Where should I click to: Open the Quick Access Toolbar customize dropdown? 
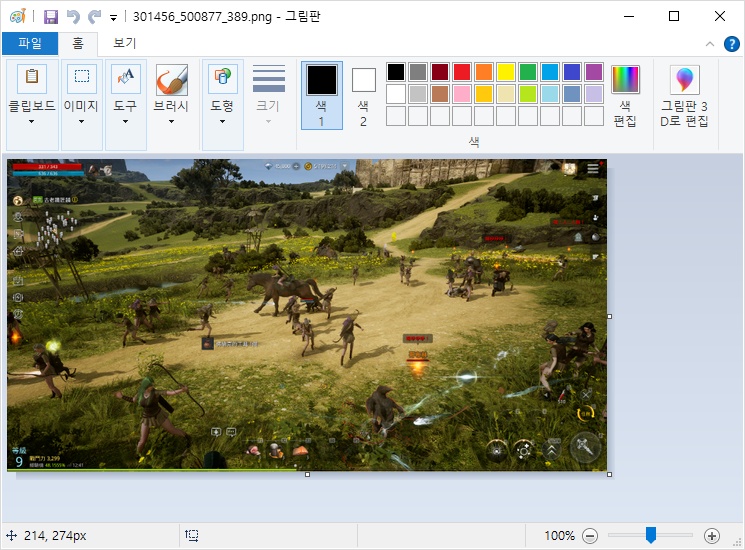coord(114,18)
